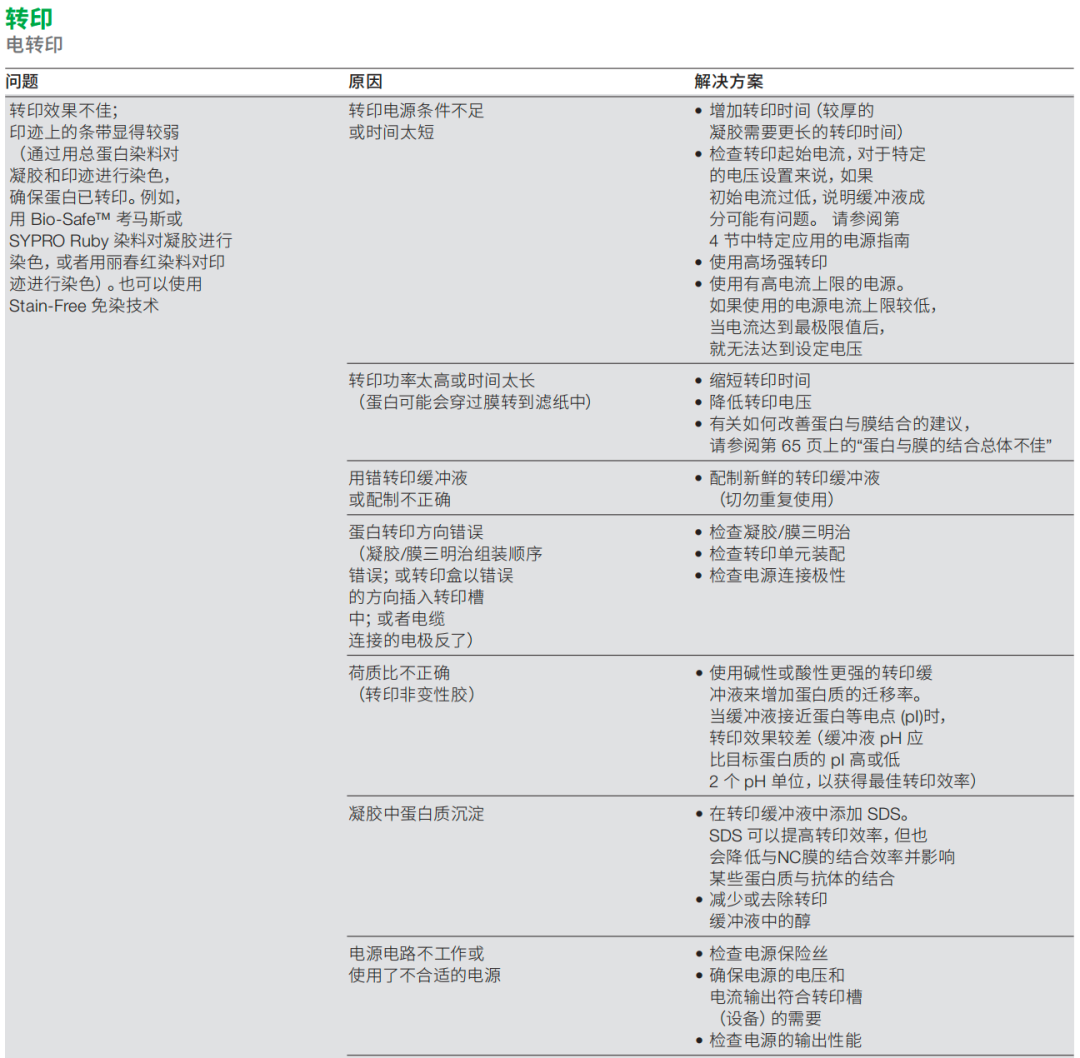Click the solution 有关如何改善蛋白与膜结合的建议

coord(840,424)
